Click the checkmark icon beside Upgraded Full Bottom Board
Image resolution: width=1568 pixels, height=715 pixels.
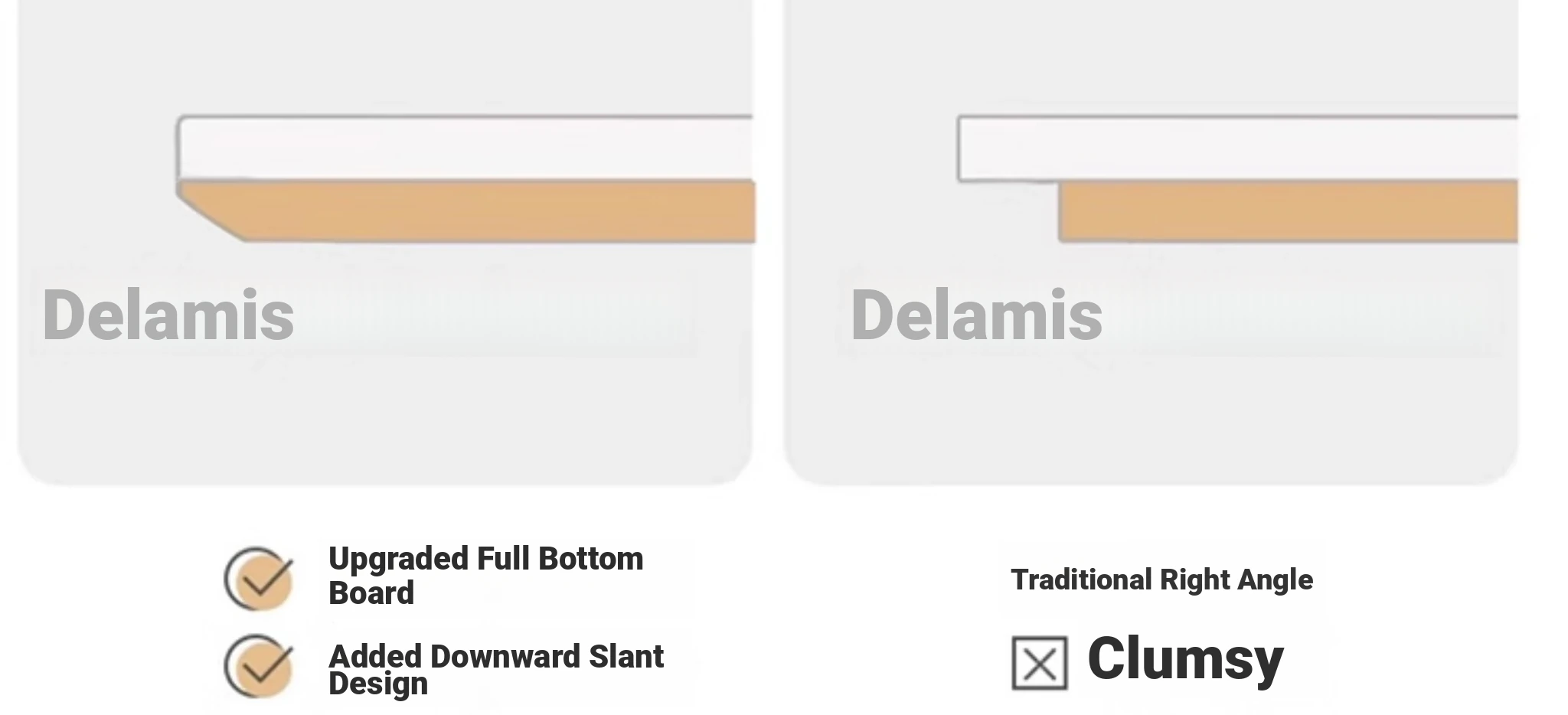coord(259,578)
